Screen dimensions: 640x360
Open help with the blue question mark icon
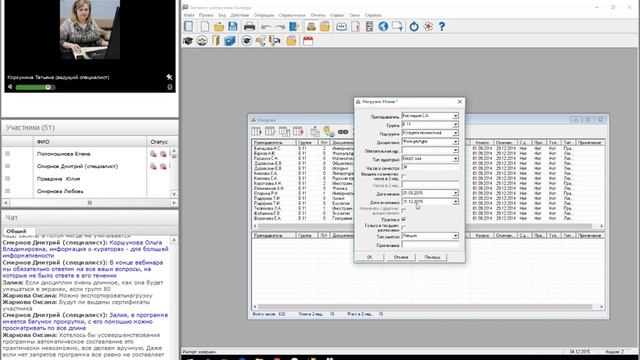tap(442, 27)
